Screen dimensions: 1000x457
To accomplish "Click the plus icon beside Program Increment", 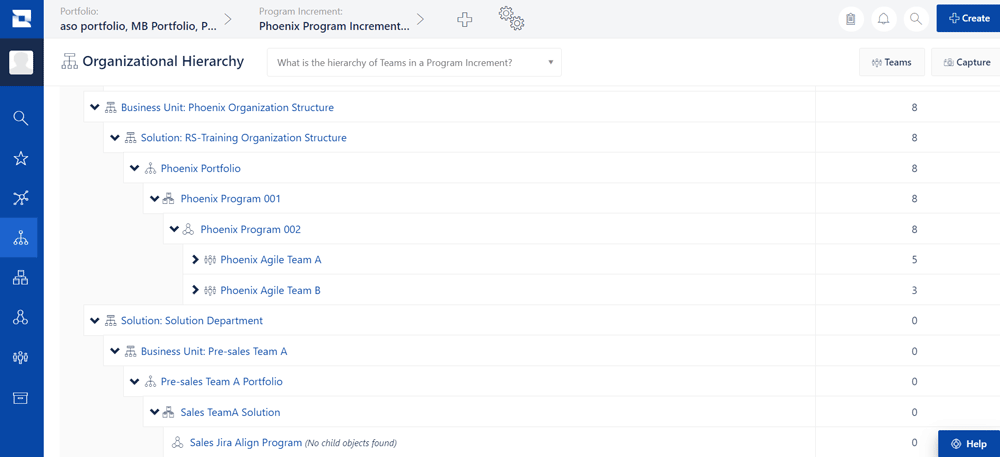I will (465, 19).
